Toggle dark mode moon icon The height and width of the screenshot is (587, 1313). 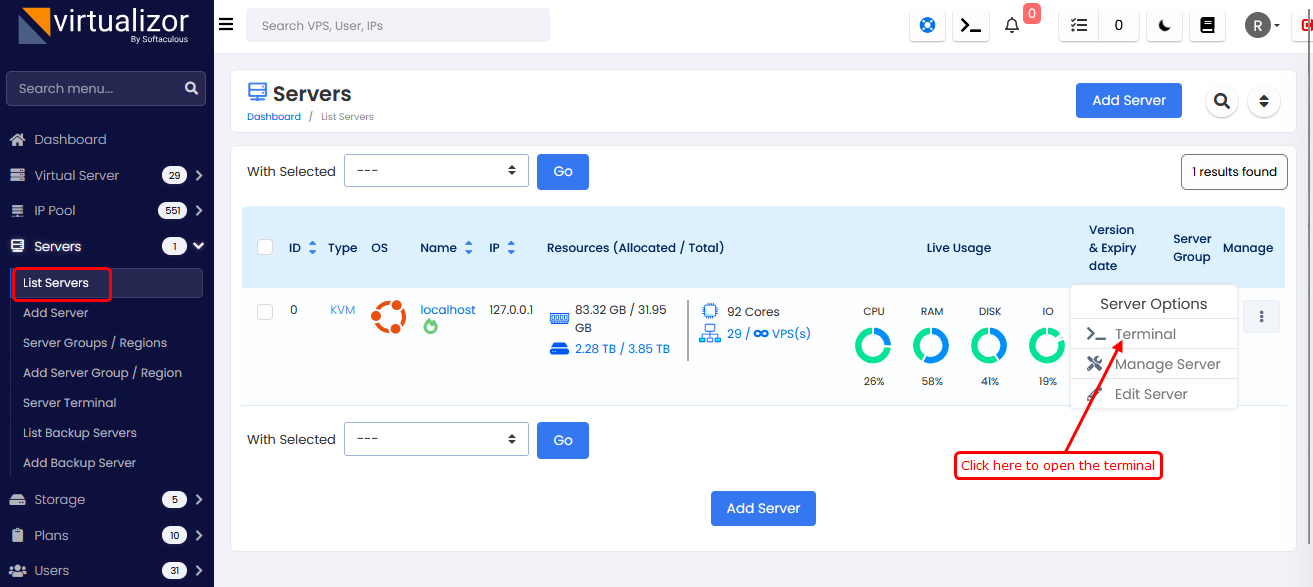(1164, 26)
